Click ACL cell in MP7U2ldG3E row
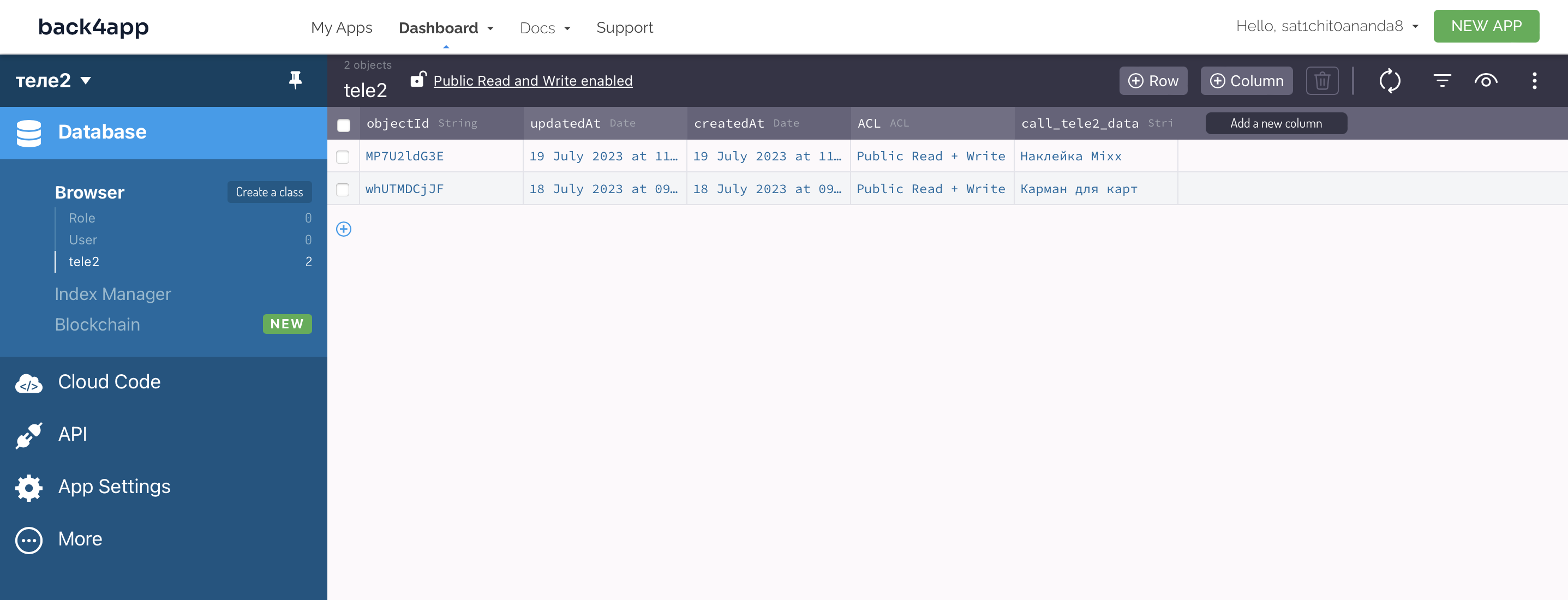1568x600 pixels. [x=932, y=157]
